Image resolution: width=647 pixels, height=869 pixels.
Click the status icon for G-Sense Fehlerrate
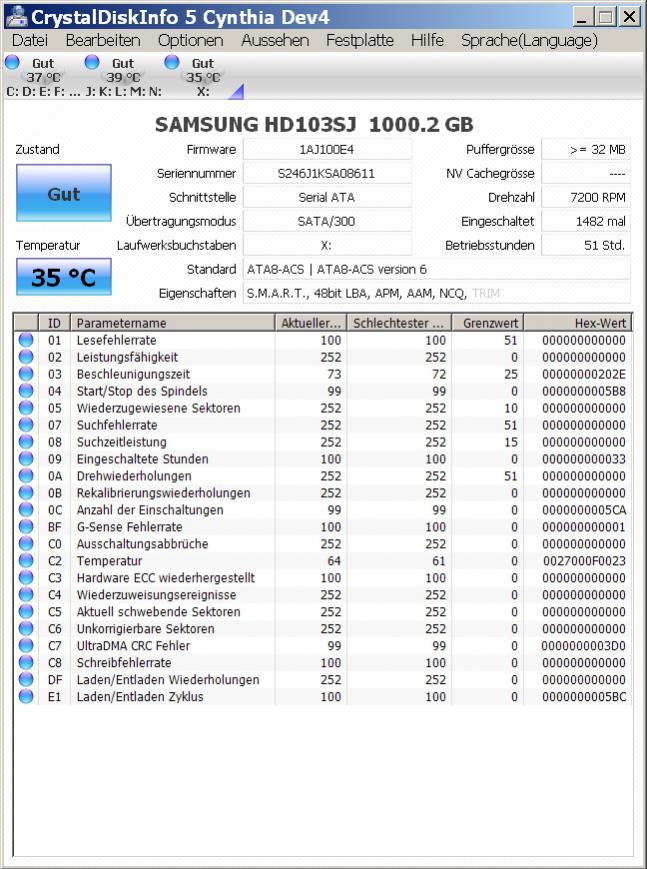(x=26, y=526)
